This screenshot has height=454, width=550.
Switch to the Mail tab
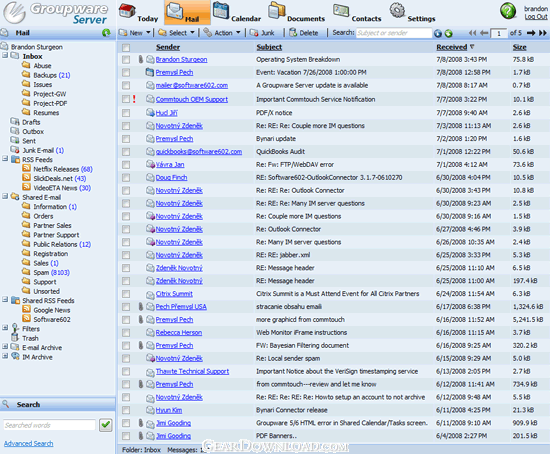[187, 13]
